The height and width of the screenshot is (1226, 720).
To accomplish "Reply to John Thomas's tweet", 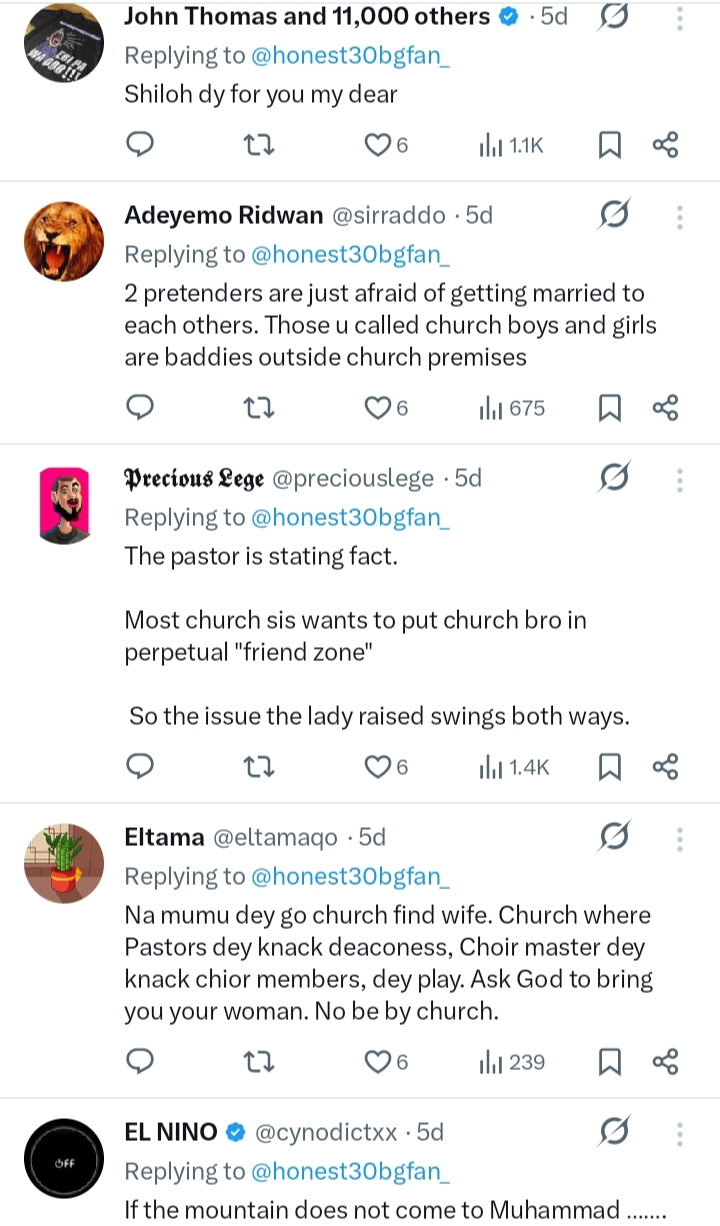I will [x=141, y=146].
